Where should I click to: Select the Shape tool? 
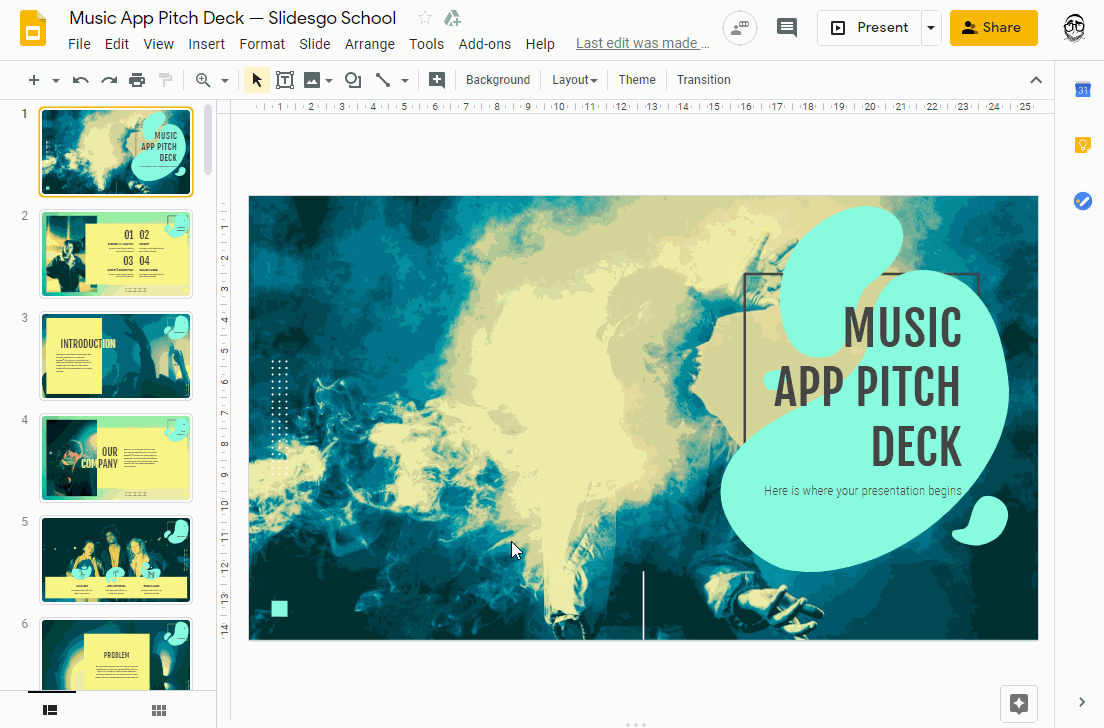click(352, 79)
